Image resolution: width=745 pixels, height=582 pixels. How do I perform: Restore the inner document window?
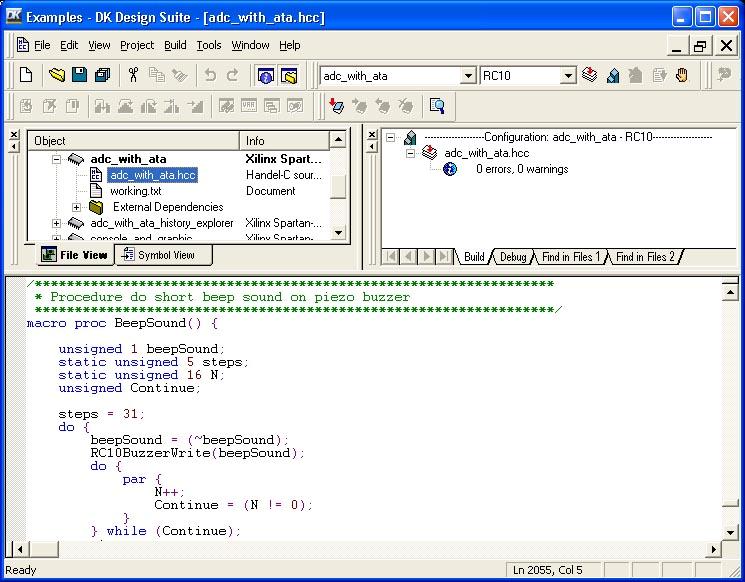pos(700,46)
